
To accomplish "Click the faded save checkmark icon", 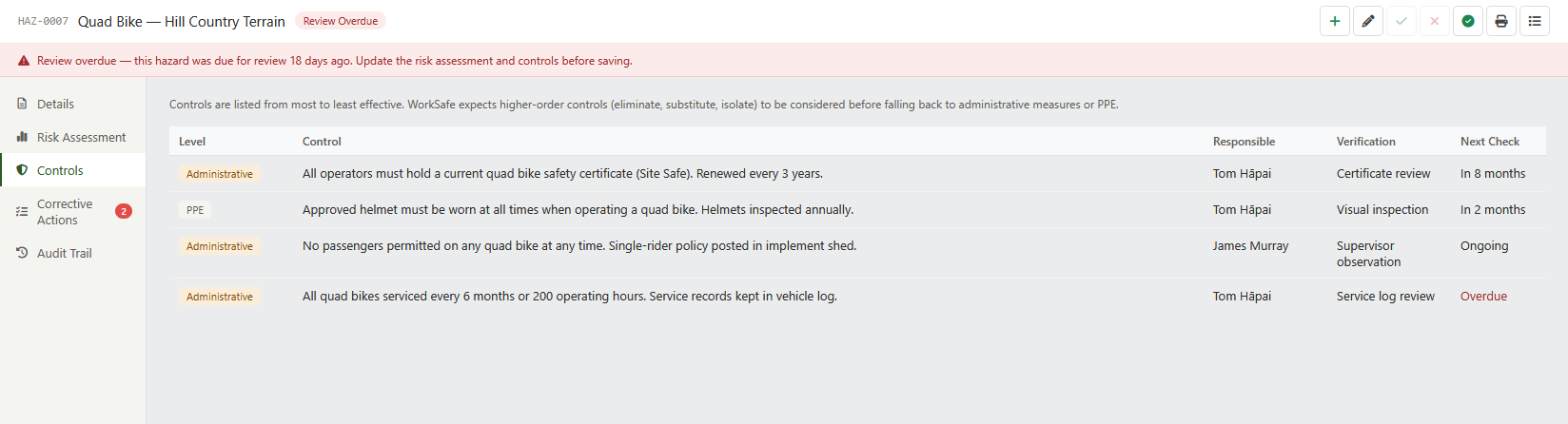I will tap(1401, 21).
